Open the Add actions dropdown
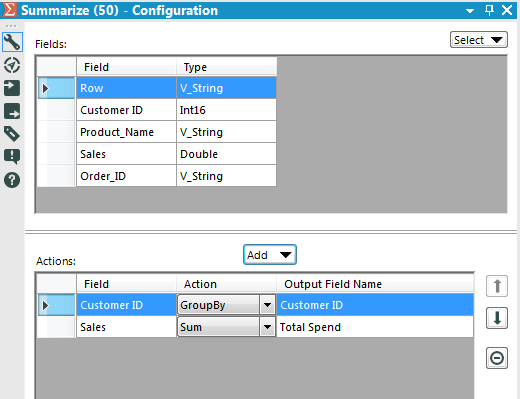 click(270, 255)
